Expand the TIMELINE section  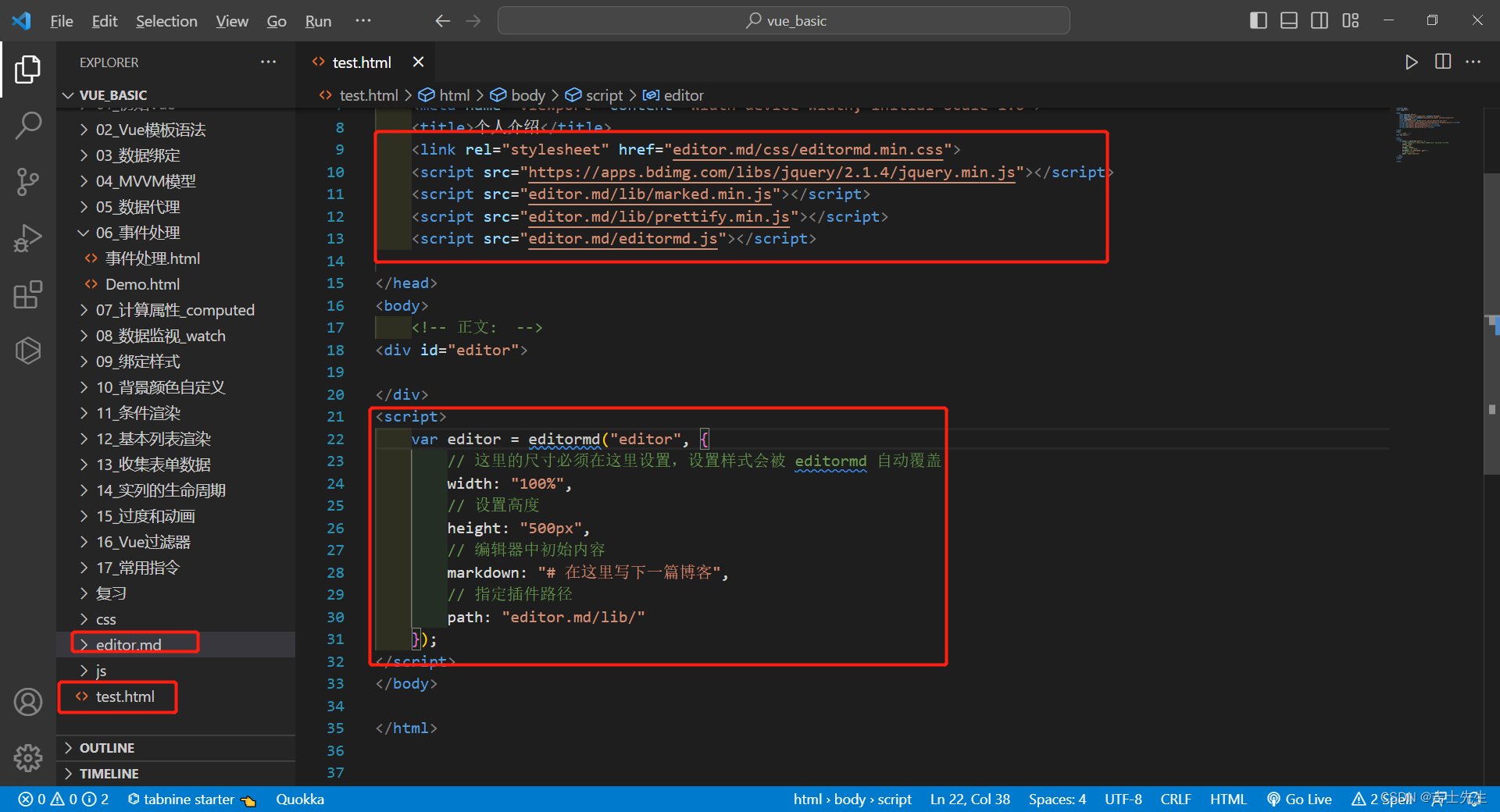click(x=176, y=774)
